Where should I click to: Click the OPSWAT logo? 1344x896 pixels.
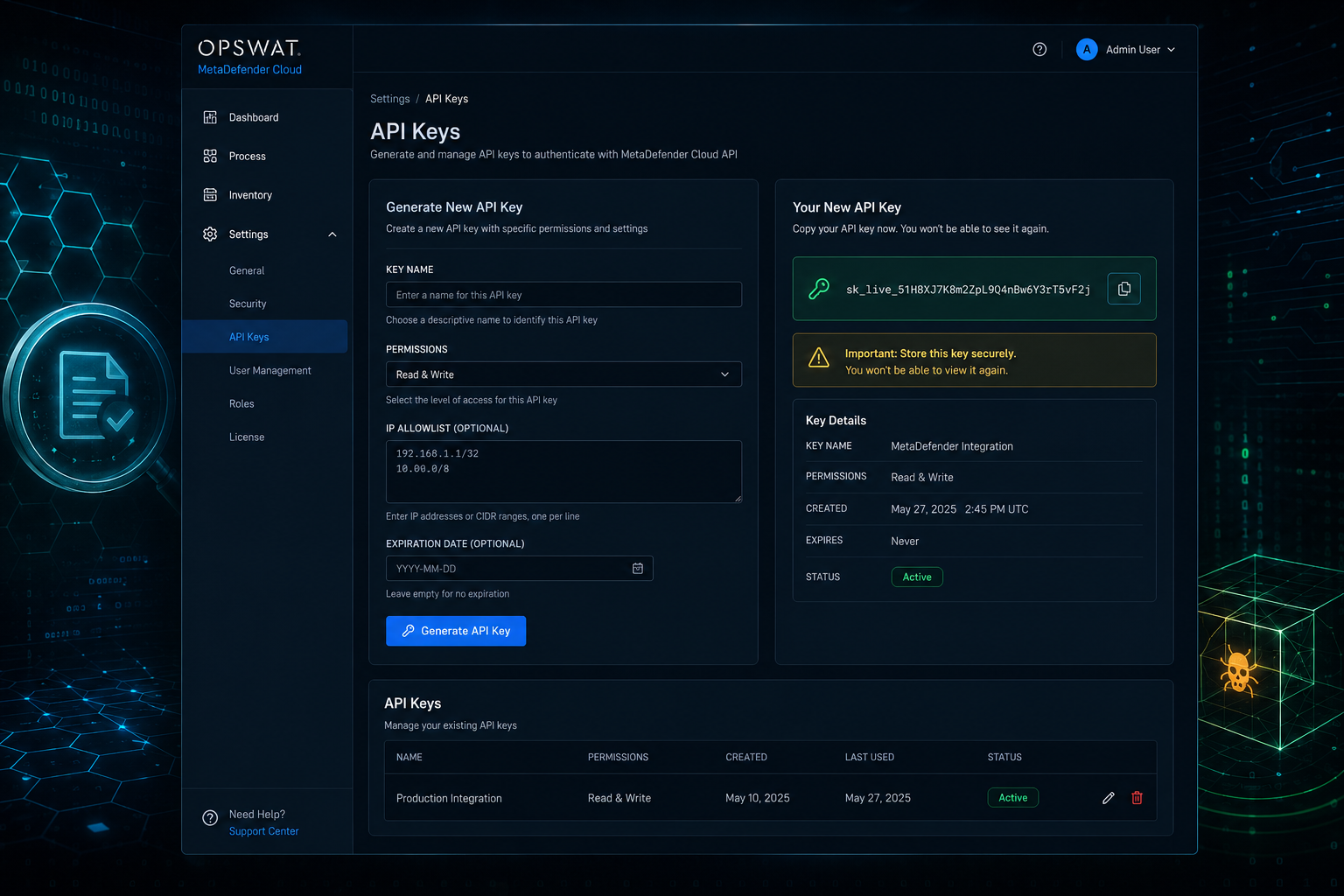click(x=249, y=48)
